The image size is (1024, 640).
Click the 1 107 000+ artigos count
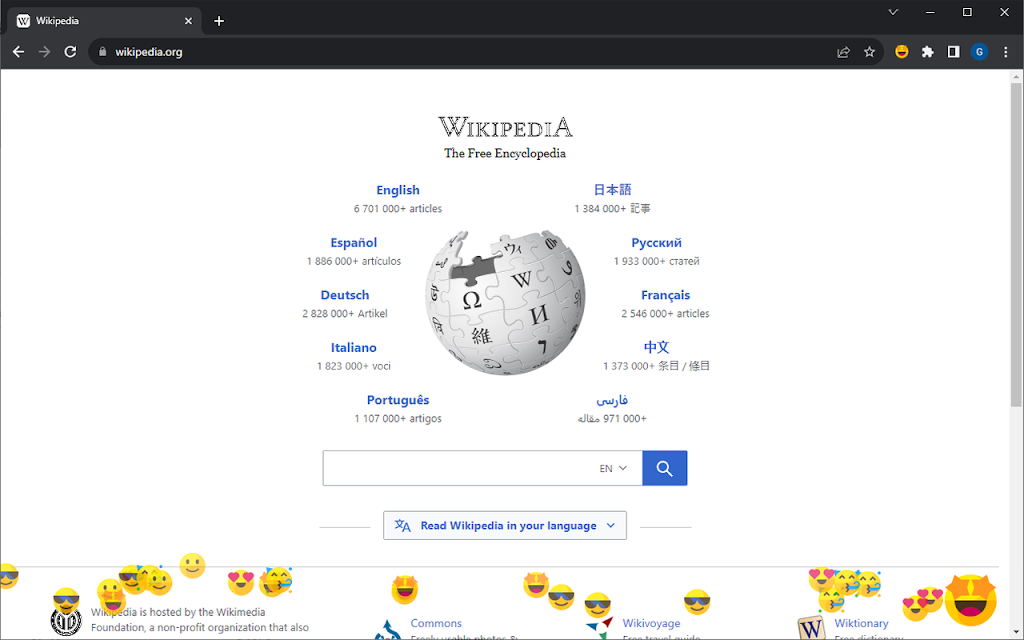[398, 419]
